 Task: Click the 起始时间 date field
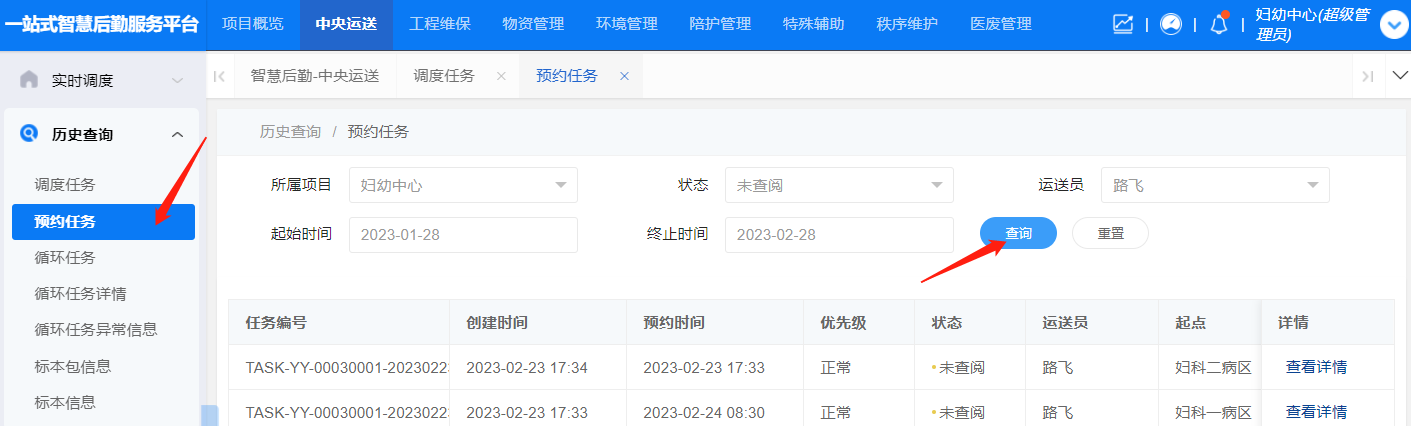click(463, 235)
